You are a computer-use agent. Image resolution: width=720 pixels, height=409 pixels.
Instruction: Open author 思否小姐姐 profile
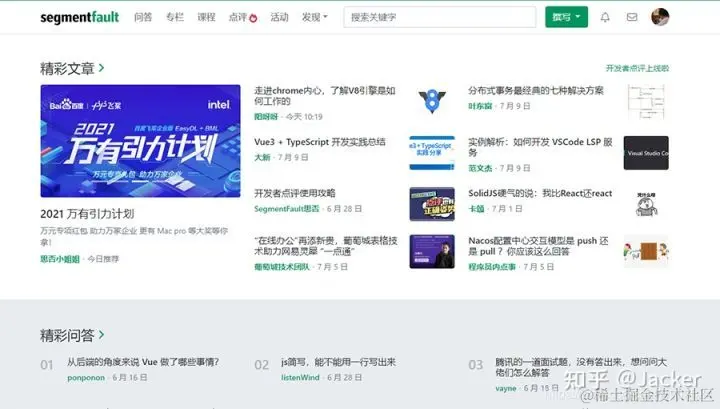coord(60,259)
